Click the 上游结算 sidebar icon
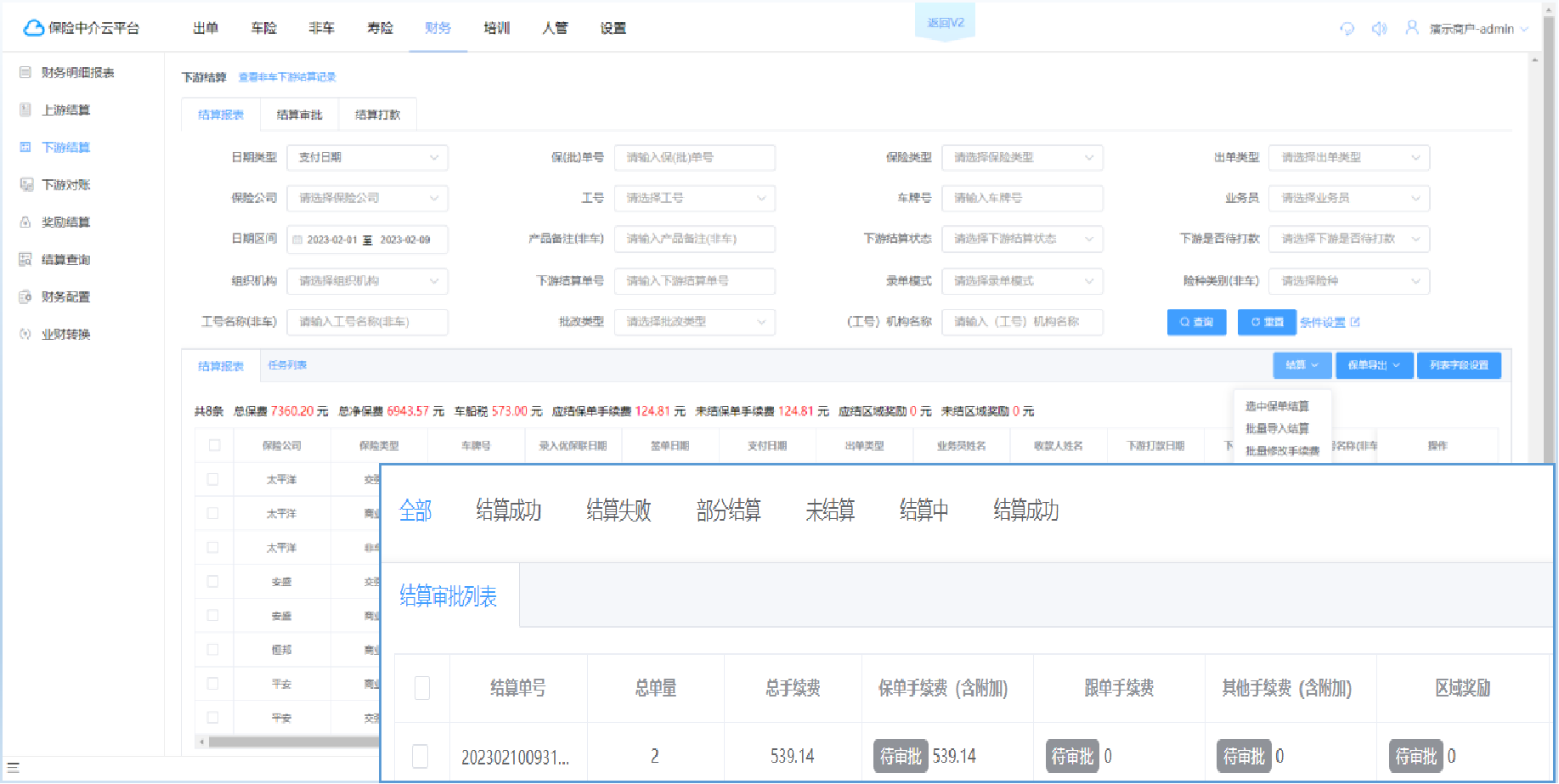The width and height of the screenshot is (1559, 784). click(x=25, y=110)
